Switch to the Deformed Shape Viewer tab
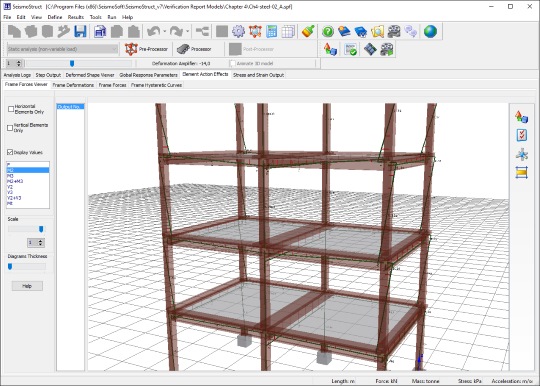 (90, 75)
